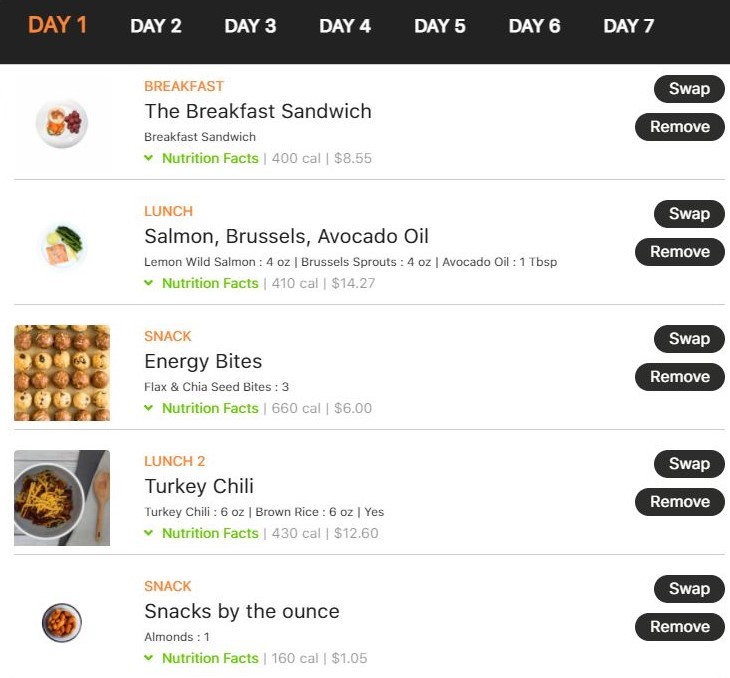Select the DAY 1 tab
The image size is (730, 678).
57,25
